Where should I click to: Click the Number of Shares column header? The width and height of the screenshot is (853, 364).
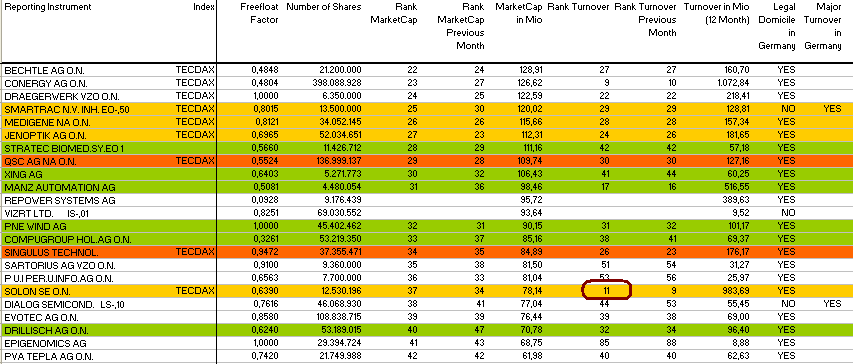(x=324, y=7)
